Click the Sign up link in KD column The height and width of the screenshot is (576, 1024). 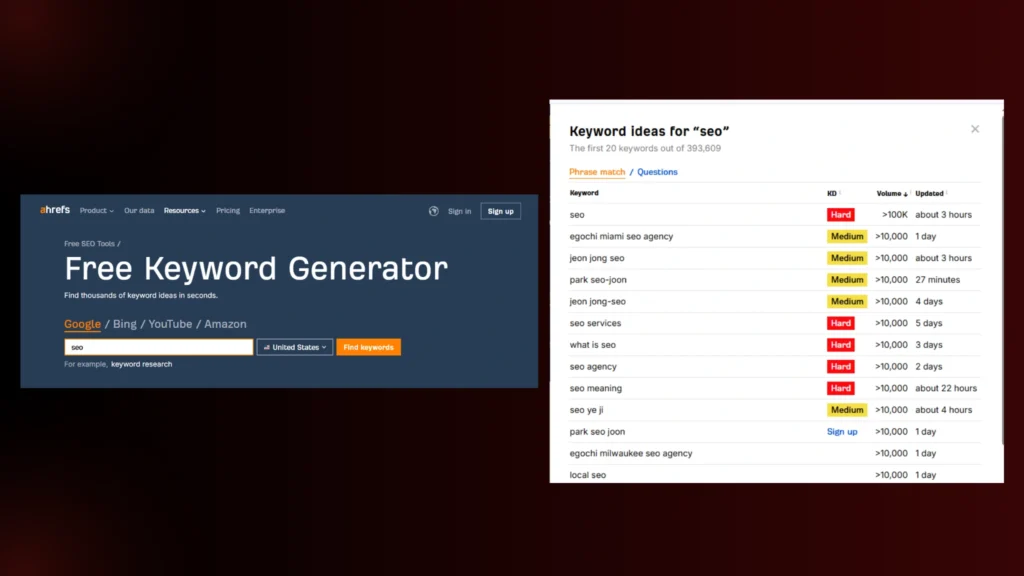[x=842, y=432]
